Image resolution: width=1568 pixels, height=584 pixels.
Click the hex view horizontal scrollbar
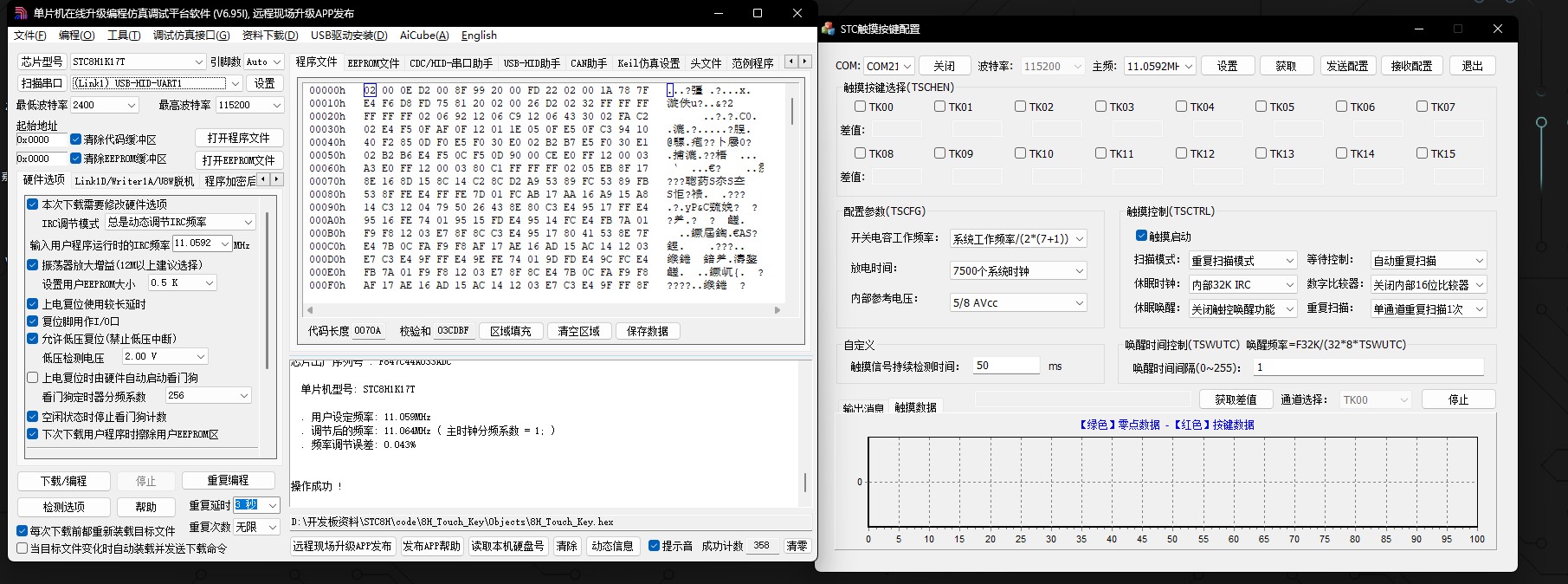click(x=544, y=309)
